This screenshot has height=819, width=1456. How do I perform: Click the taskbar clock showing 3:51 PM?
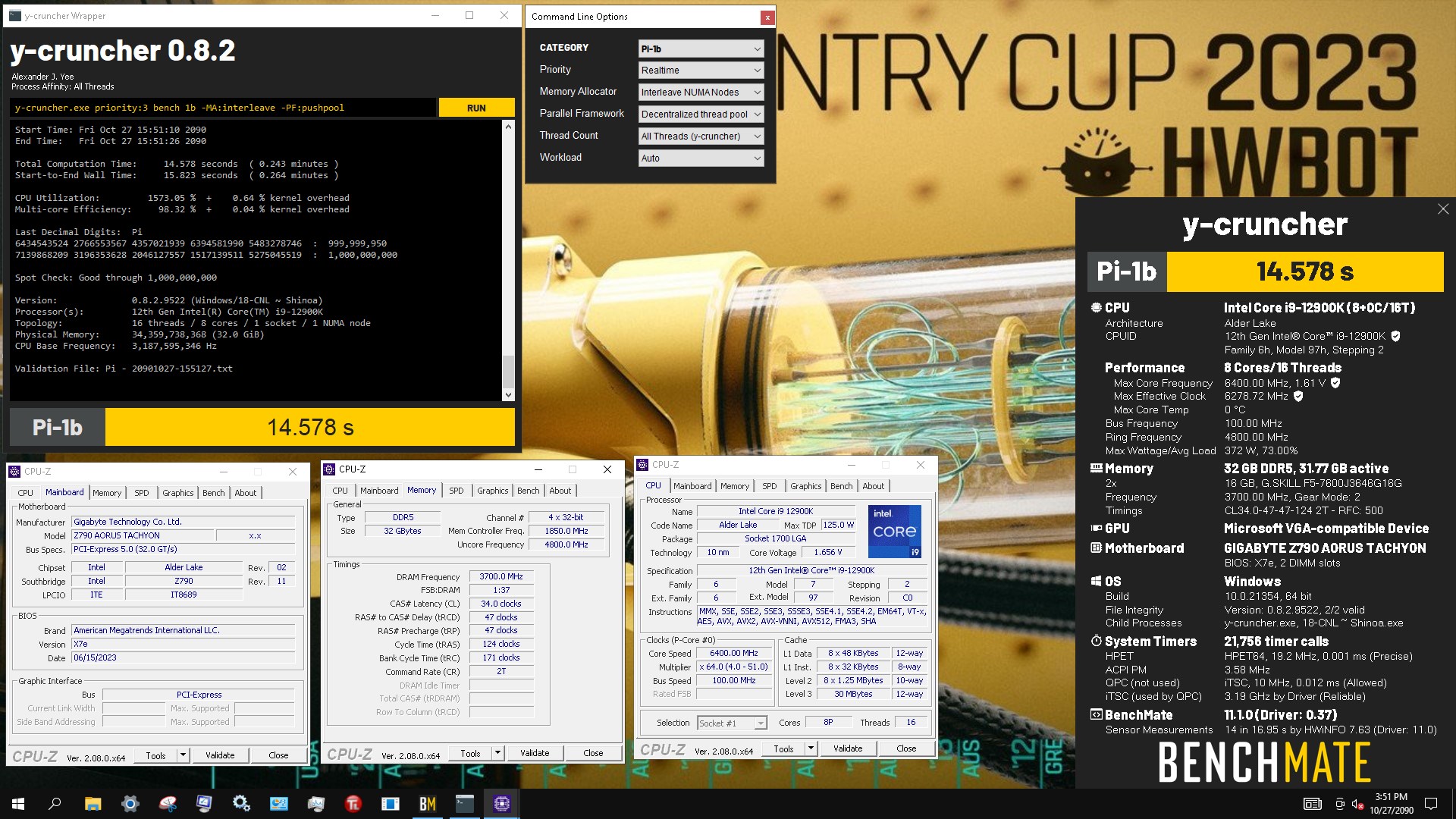(x=1391, y=804)
